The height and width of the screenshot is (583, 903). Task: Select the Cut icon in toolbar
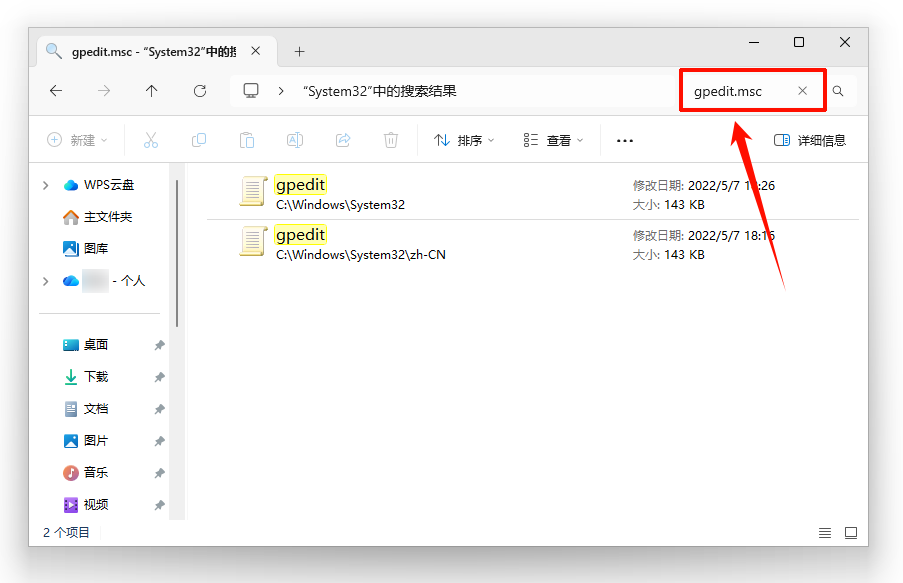click(x=150, y=140)
